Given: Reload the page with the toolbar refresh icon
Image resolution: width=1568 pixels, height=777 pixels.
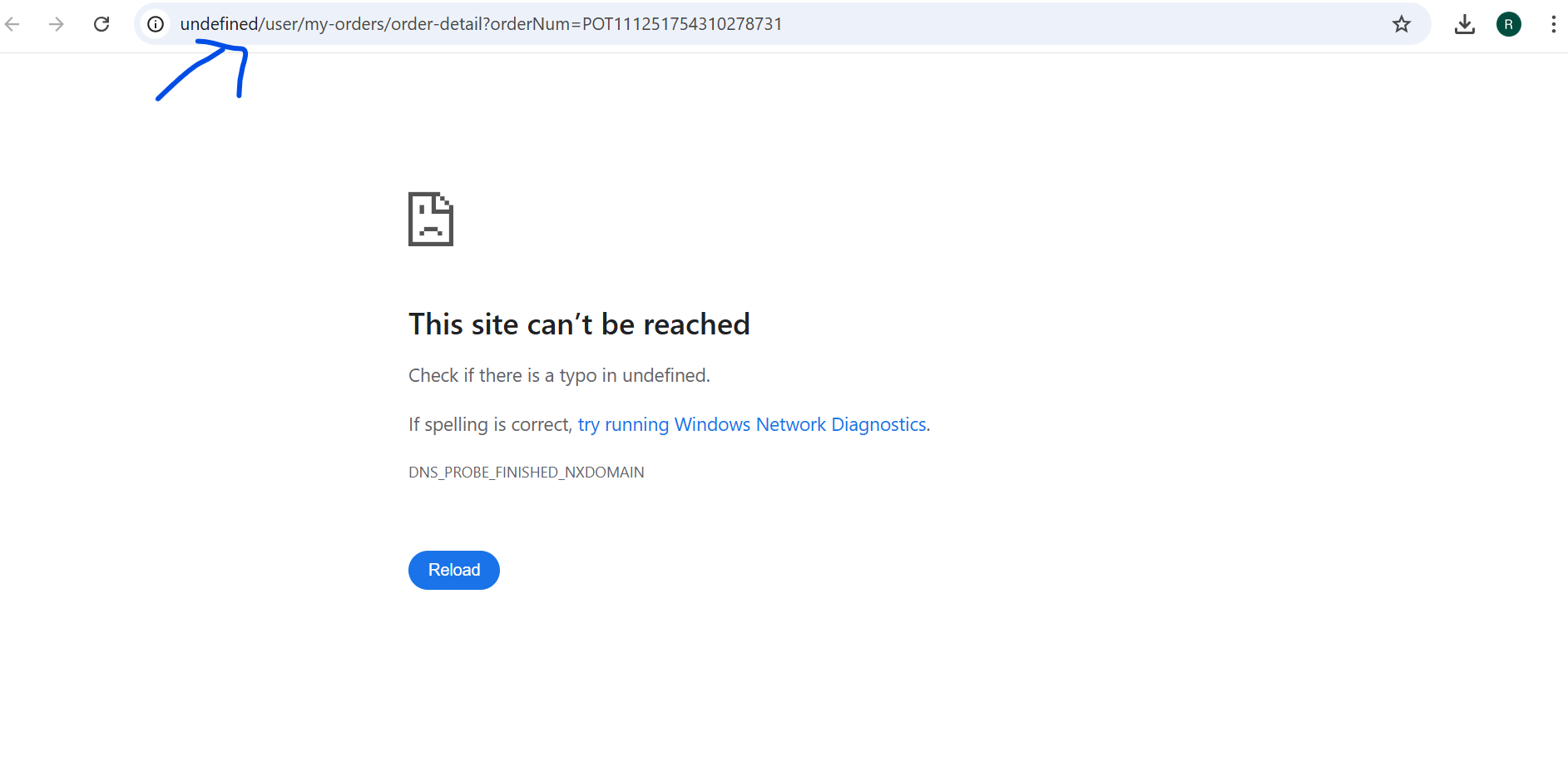Looking at the screenshot, I should tap(101, 24).
